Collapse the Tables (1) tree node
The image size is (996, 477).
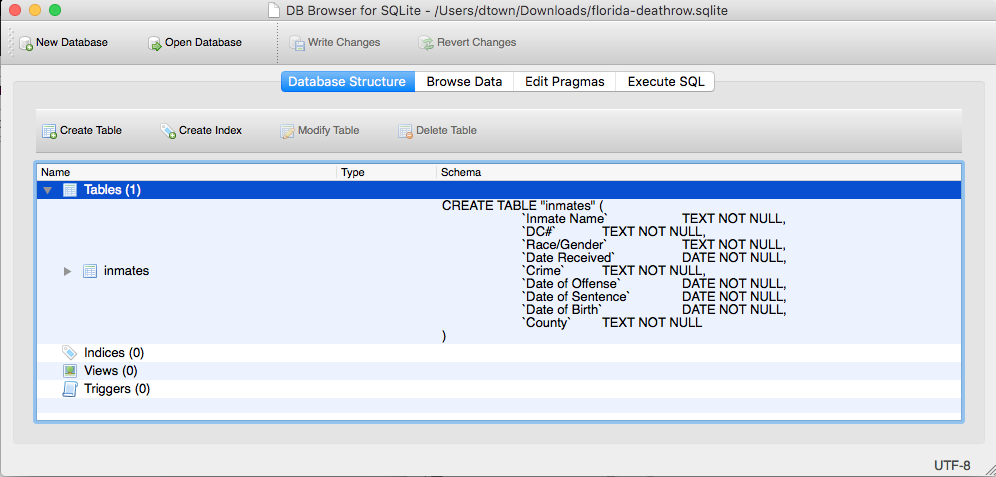pos(47,191)
